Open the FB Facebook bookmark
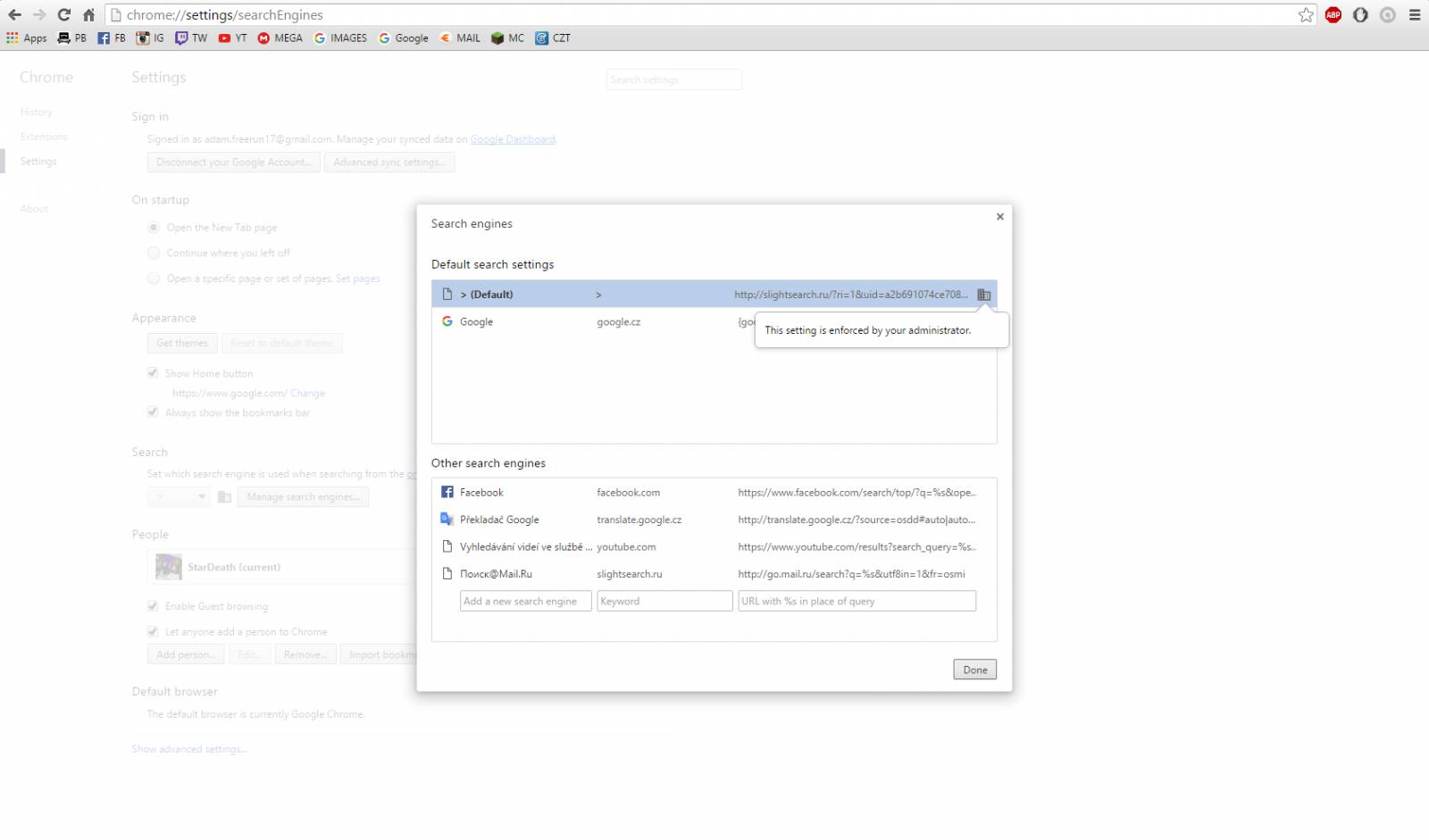The width and height of the screenshot is (1429, 840). pos(112,38)
